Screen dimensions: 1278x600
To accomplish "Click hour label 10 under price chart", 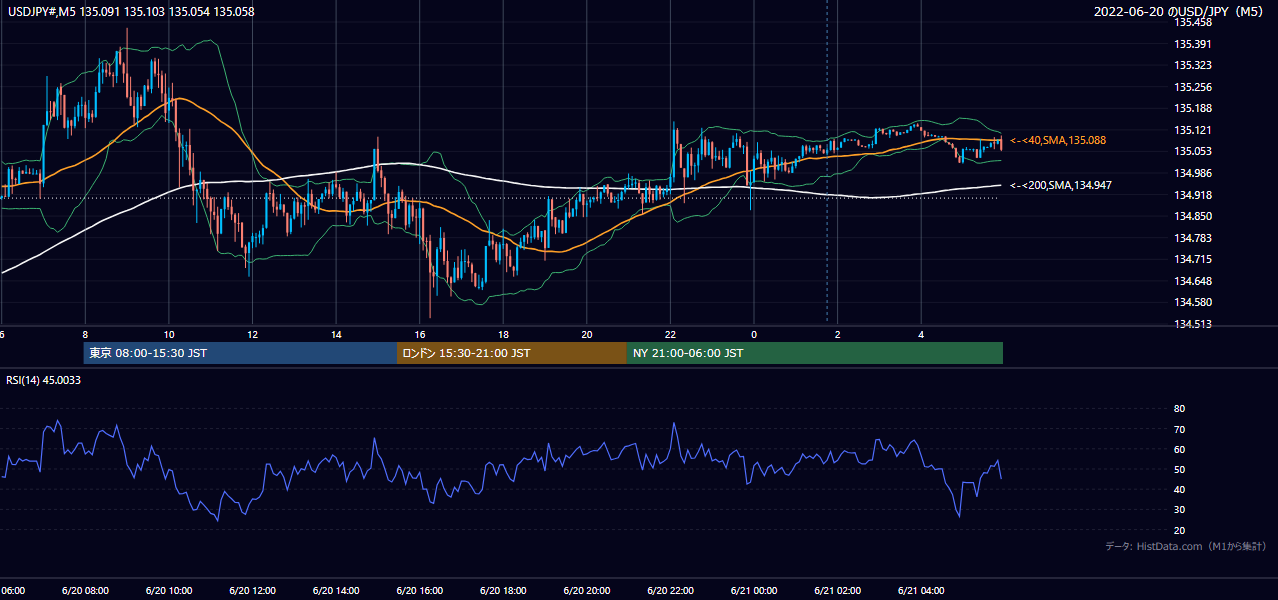I will 169,335.
